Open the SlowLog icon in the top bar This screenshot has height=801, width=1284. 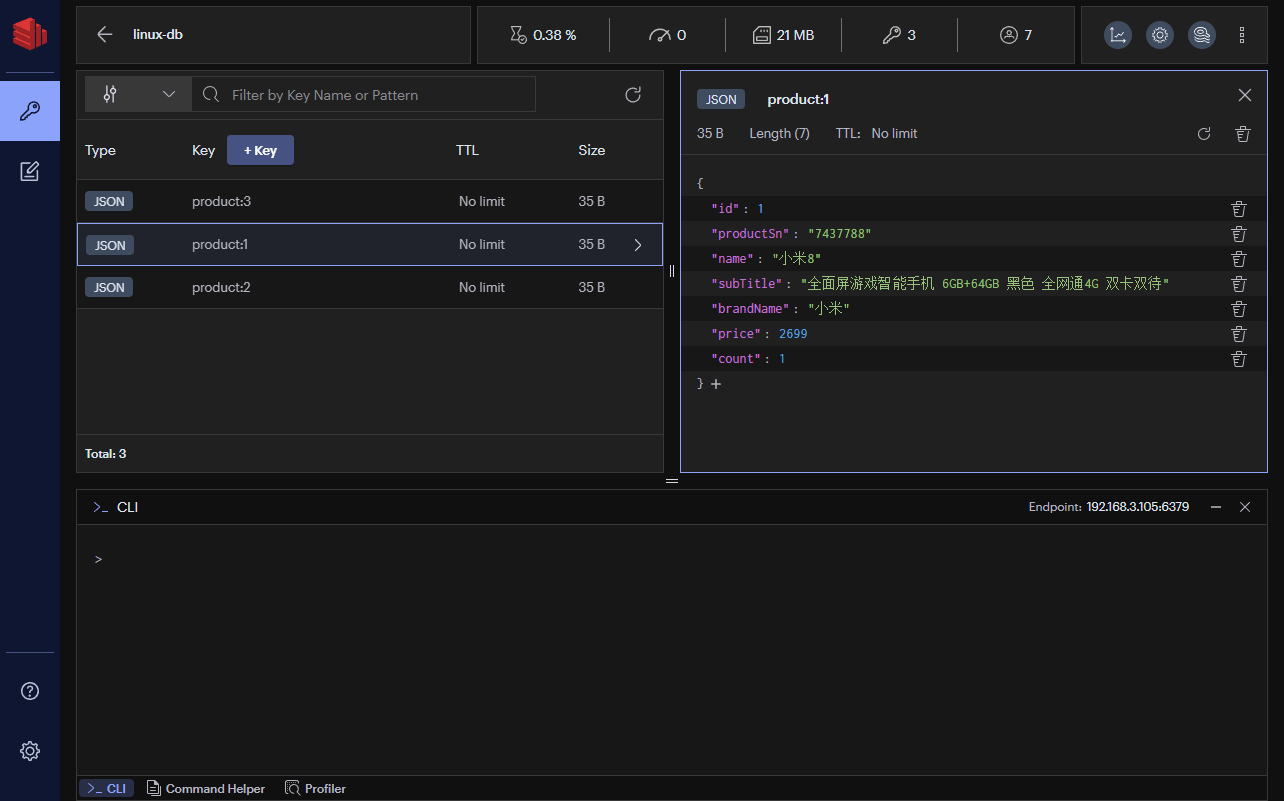pos(1202,35)
